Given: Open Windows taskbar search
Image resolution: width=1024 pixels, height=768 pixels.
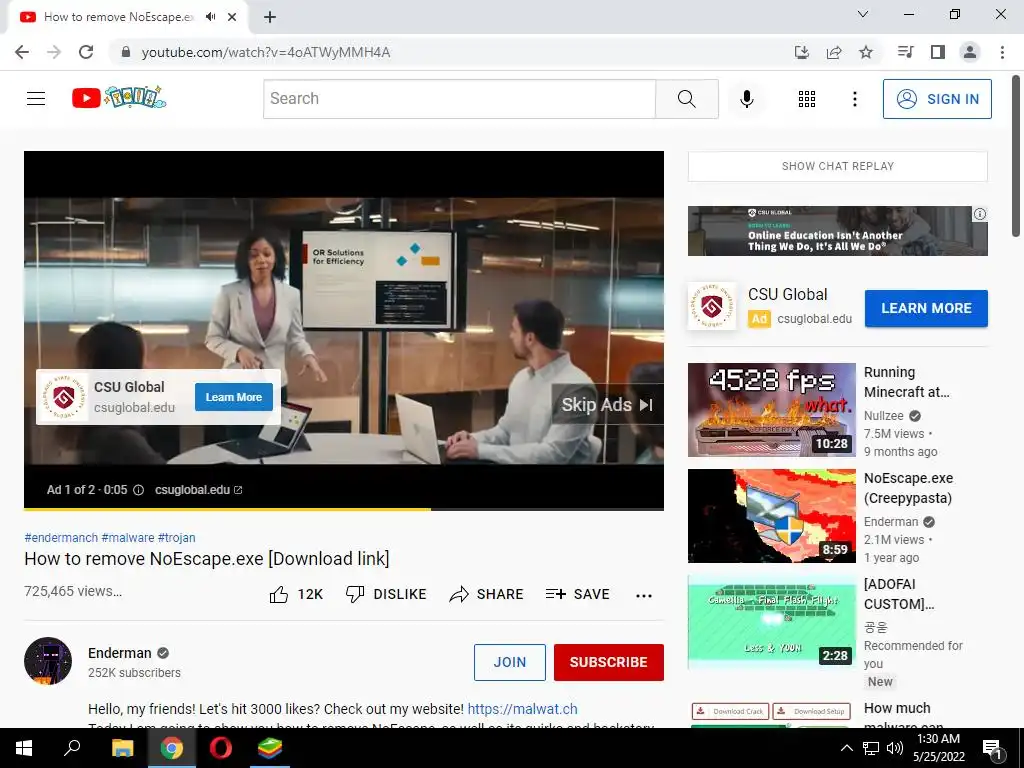Looking at the screenshot, I should 72,748.
